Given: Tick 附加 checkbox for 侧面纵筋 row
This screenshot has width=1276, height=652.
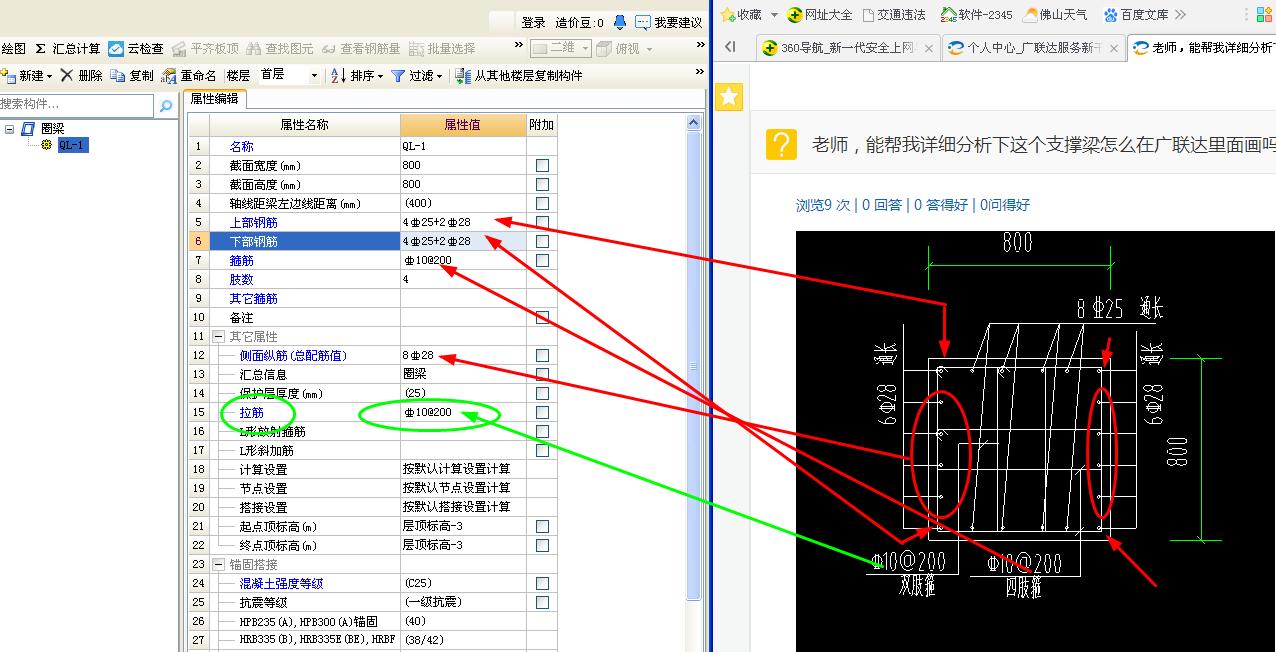Looking at the screenshot, I should tap(542, 355).
